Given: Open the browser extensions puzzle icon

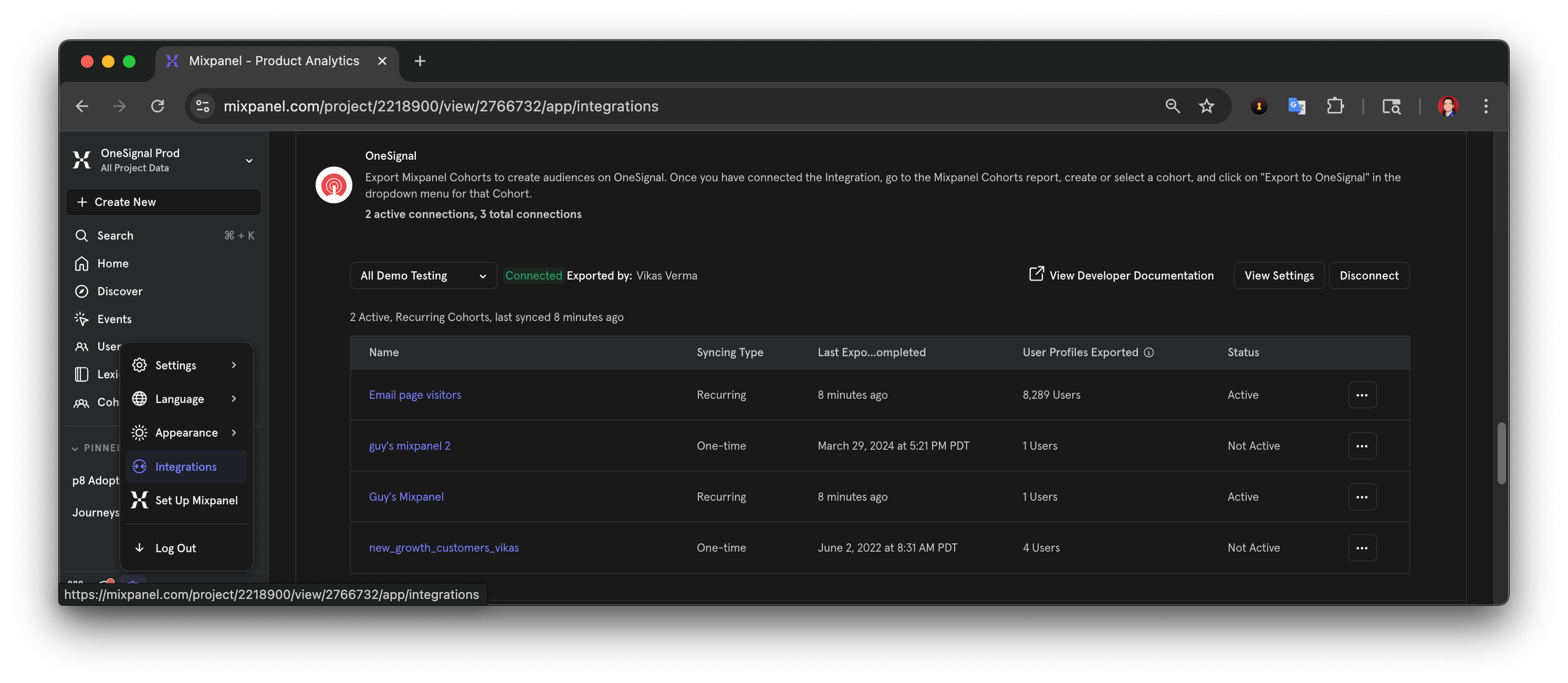Looking at the screenshot, I should [1335, 106].
